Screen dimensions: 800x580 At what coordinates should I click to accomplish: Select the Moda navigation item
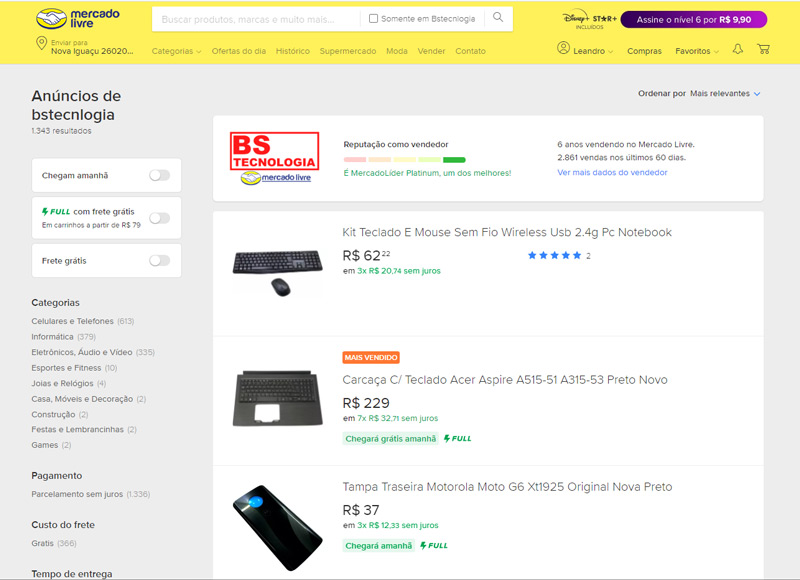coord(396,51)
